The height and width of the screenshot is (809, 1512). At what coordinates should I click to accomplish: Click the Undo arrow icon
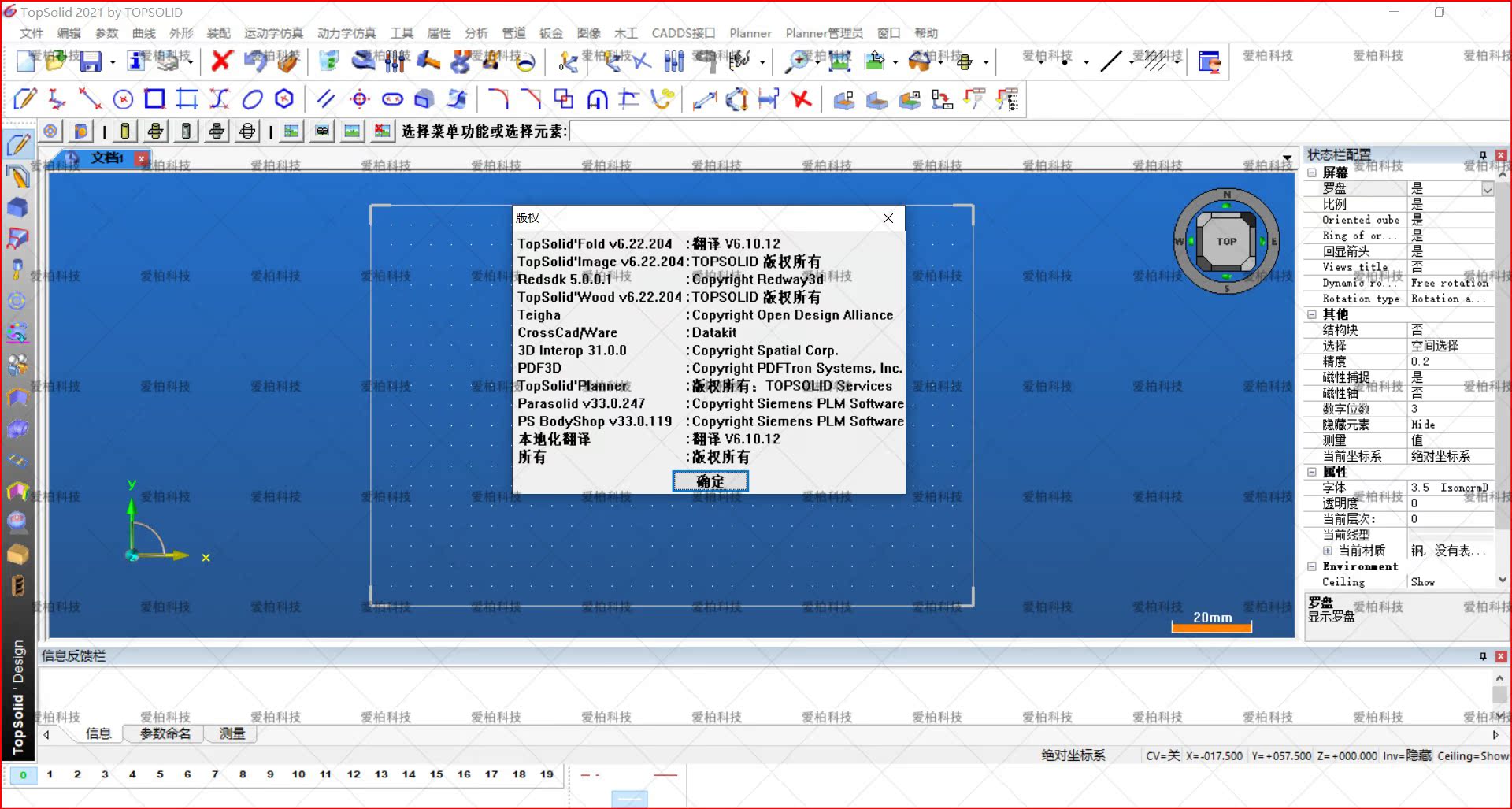tap(254, 61)
